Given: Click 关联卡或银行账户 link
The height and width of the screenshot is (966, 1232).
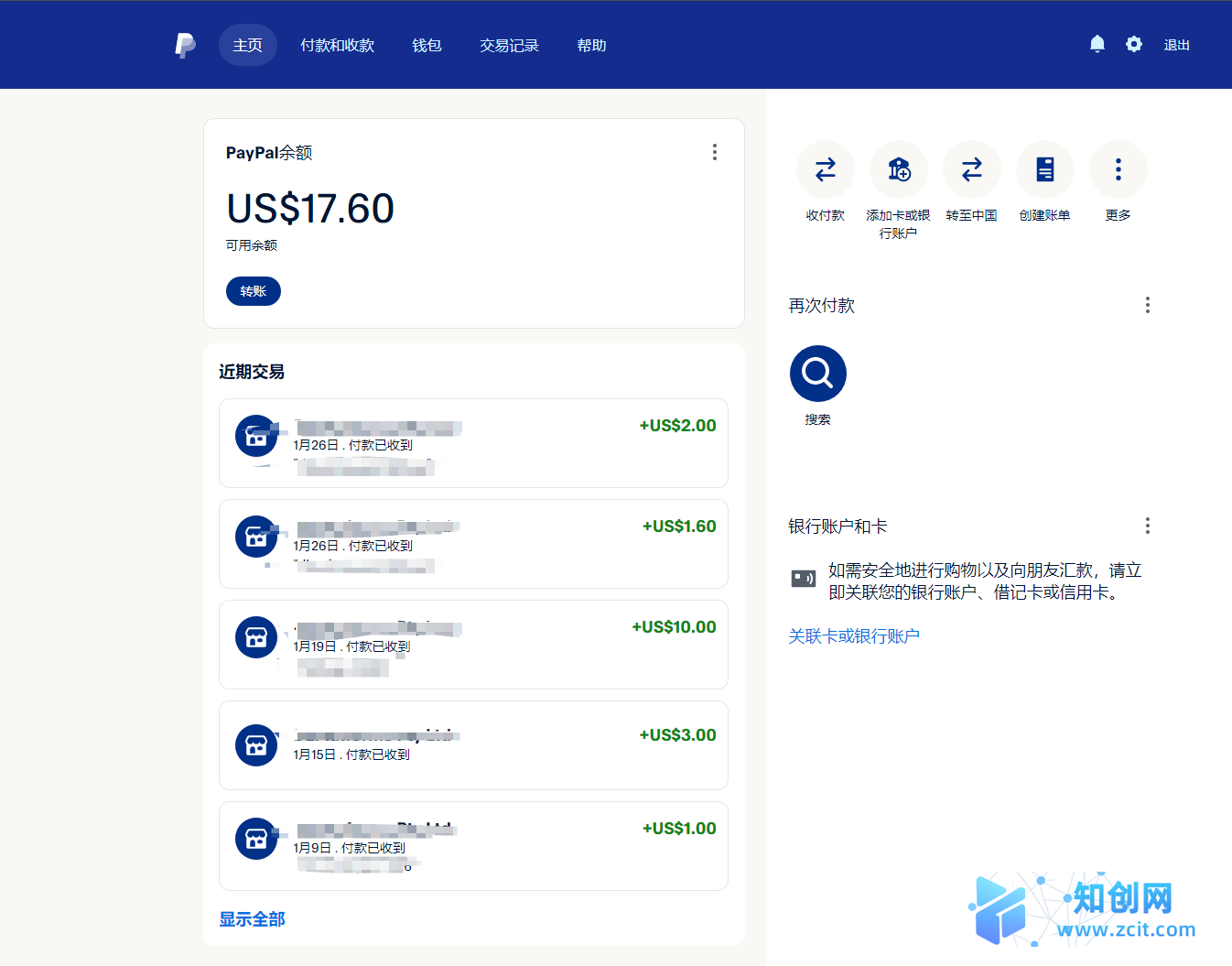Looking at the screenshot, I should (854, 635).
